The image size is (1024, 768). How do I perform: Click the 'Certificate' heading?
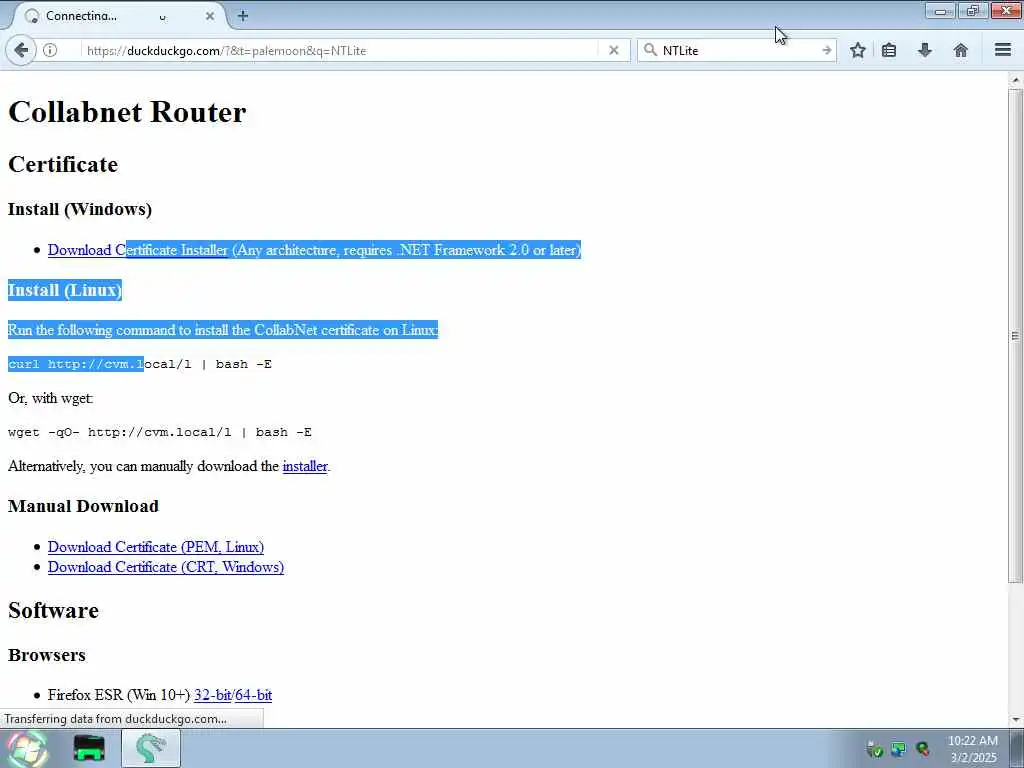63,165
